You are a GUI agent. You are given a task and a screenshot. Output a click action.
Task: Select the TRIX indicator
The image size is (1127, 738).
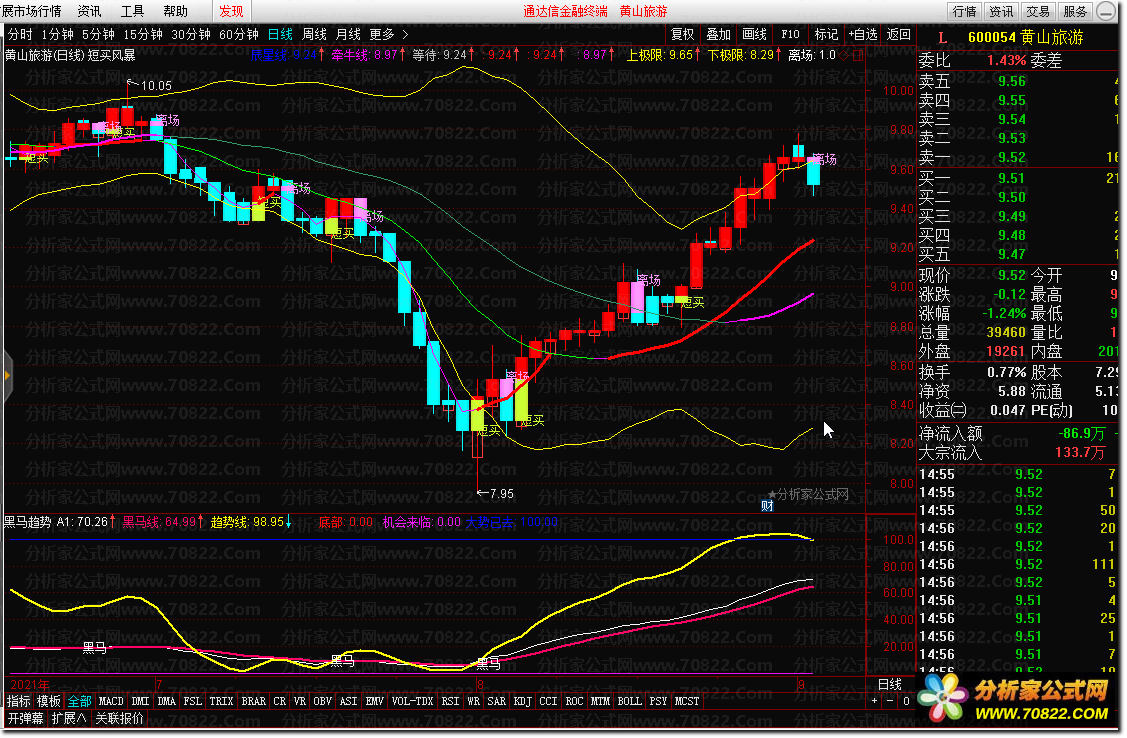tap(221, 701)
